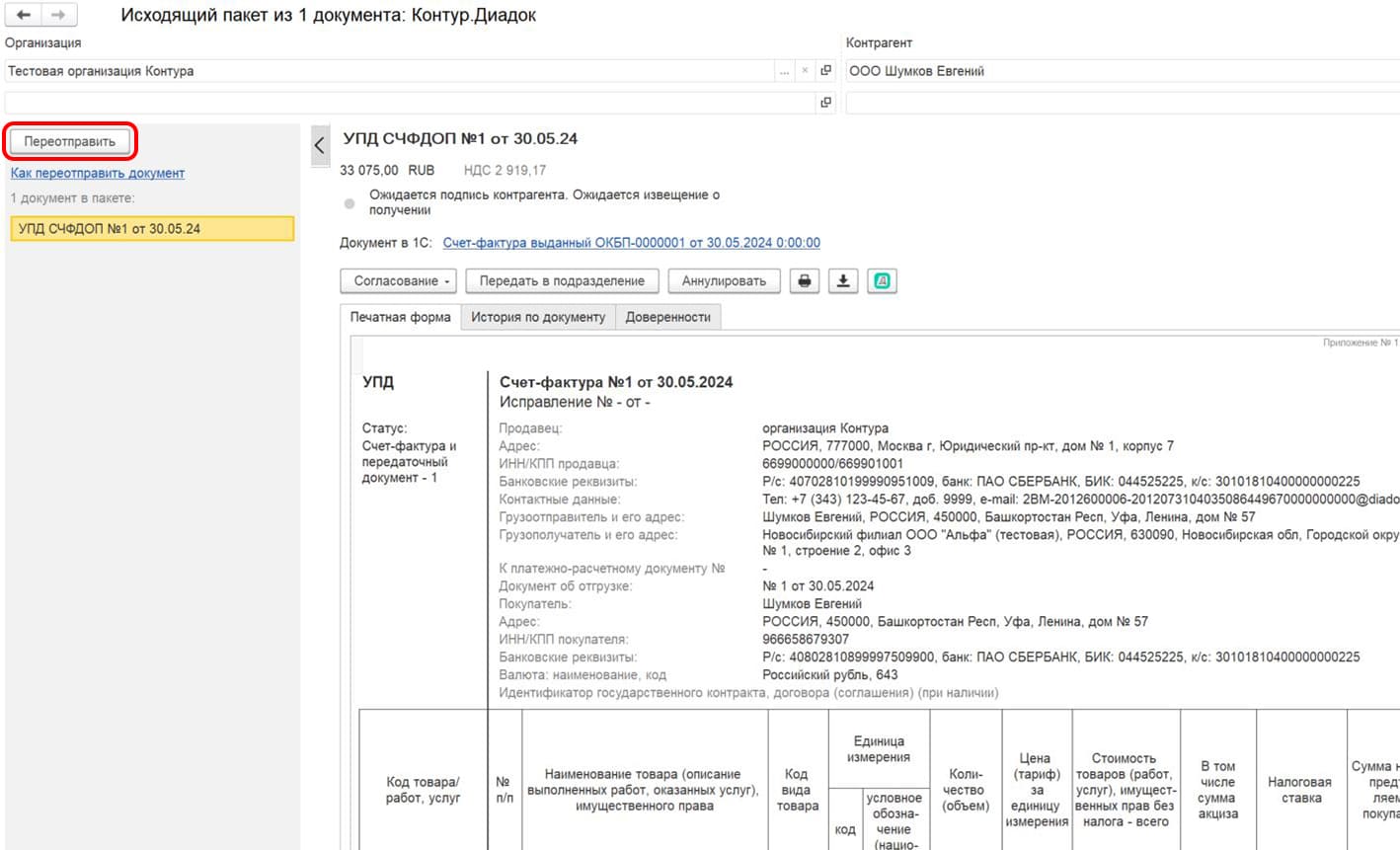
Task: Switch to the Печатная форма tab
Action: [x=400, y=317]
